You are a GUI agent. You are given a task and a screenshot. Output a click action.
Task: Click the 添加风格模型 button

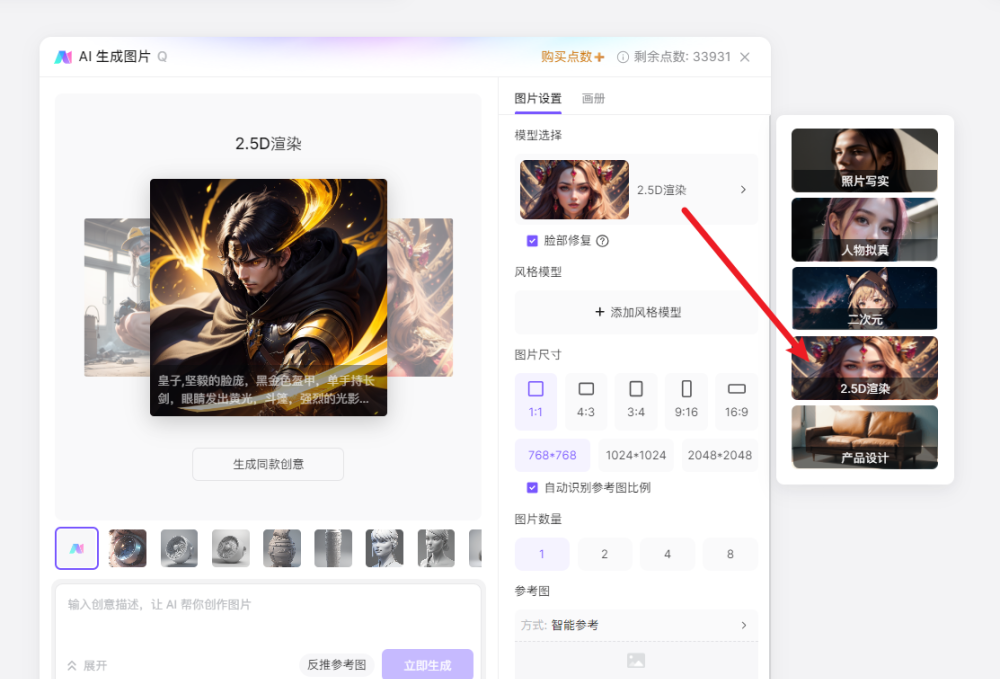click(x=636, y=312)
